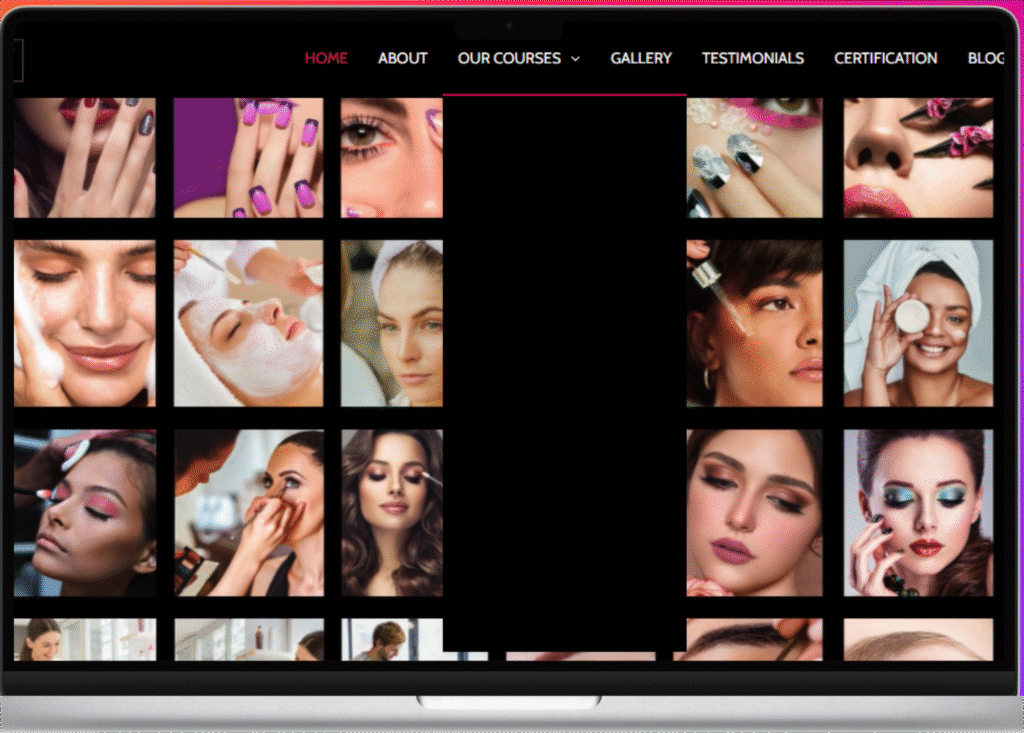
Task: Select bottom-row photo of man with curly hair
Action: 392,640
